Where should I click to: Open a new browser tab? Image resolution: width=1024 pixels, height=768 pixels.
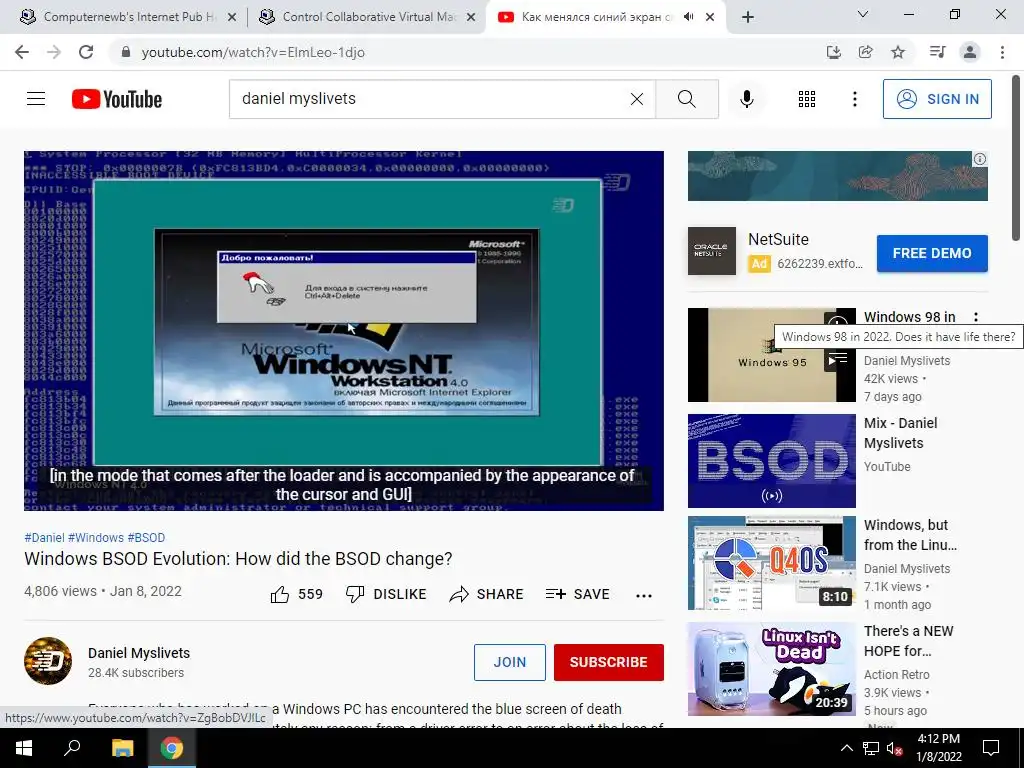click(748, 17)
